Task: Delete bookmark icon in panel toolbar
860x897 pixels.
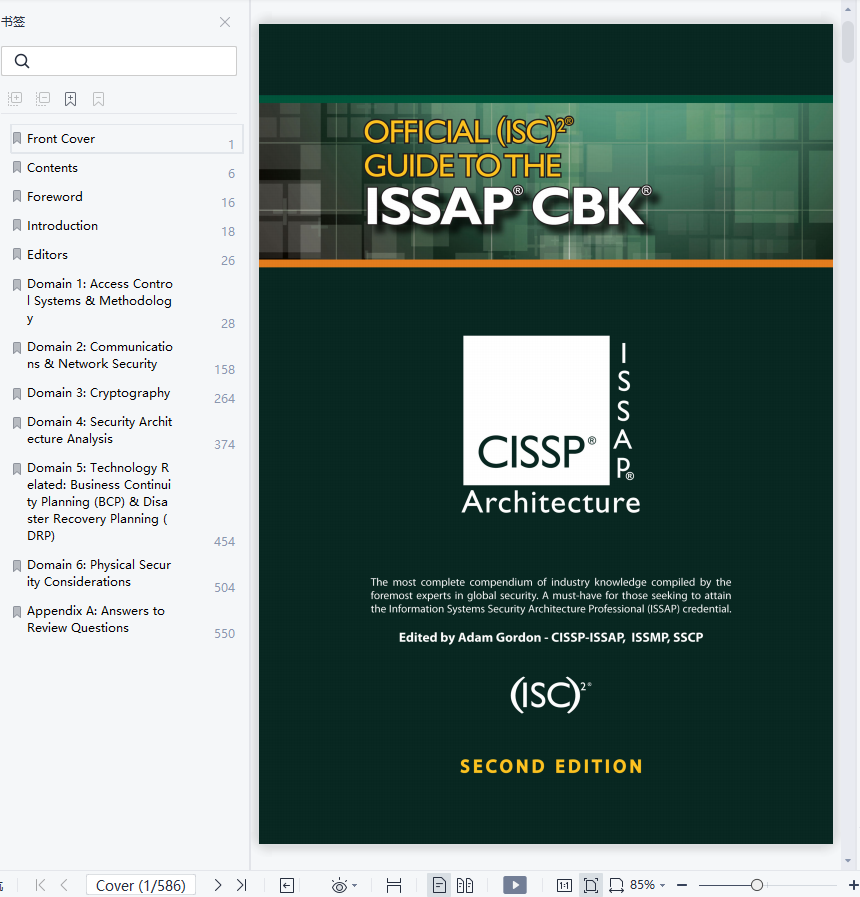Action: point(98,99)
